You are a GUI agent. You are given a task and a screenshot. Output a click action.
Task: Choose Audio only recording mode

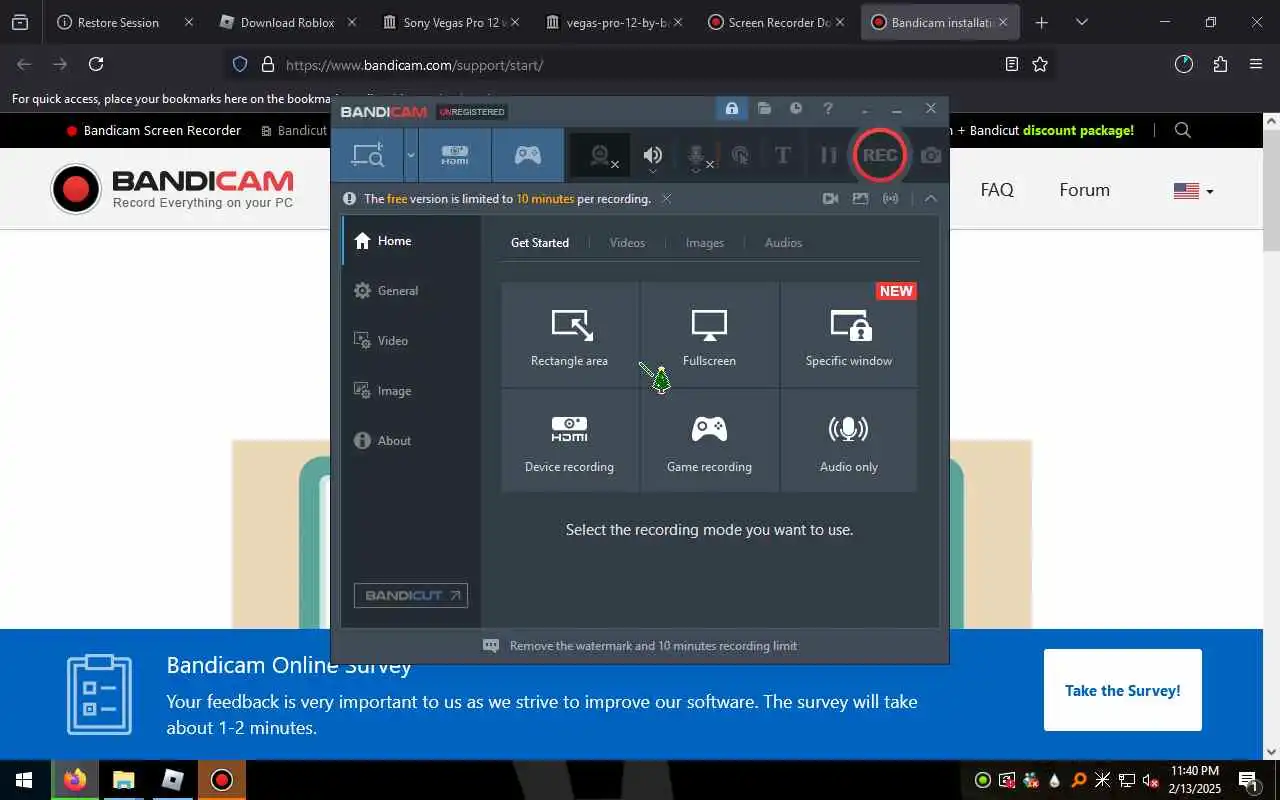[x=849, y=441]
